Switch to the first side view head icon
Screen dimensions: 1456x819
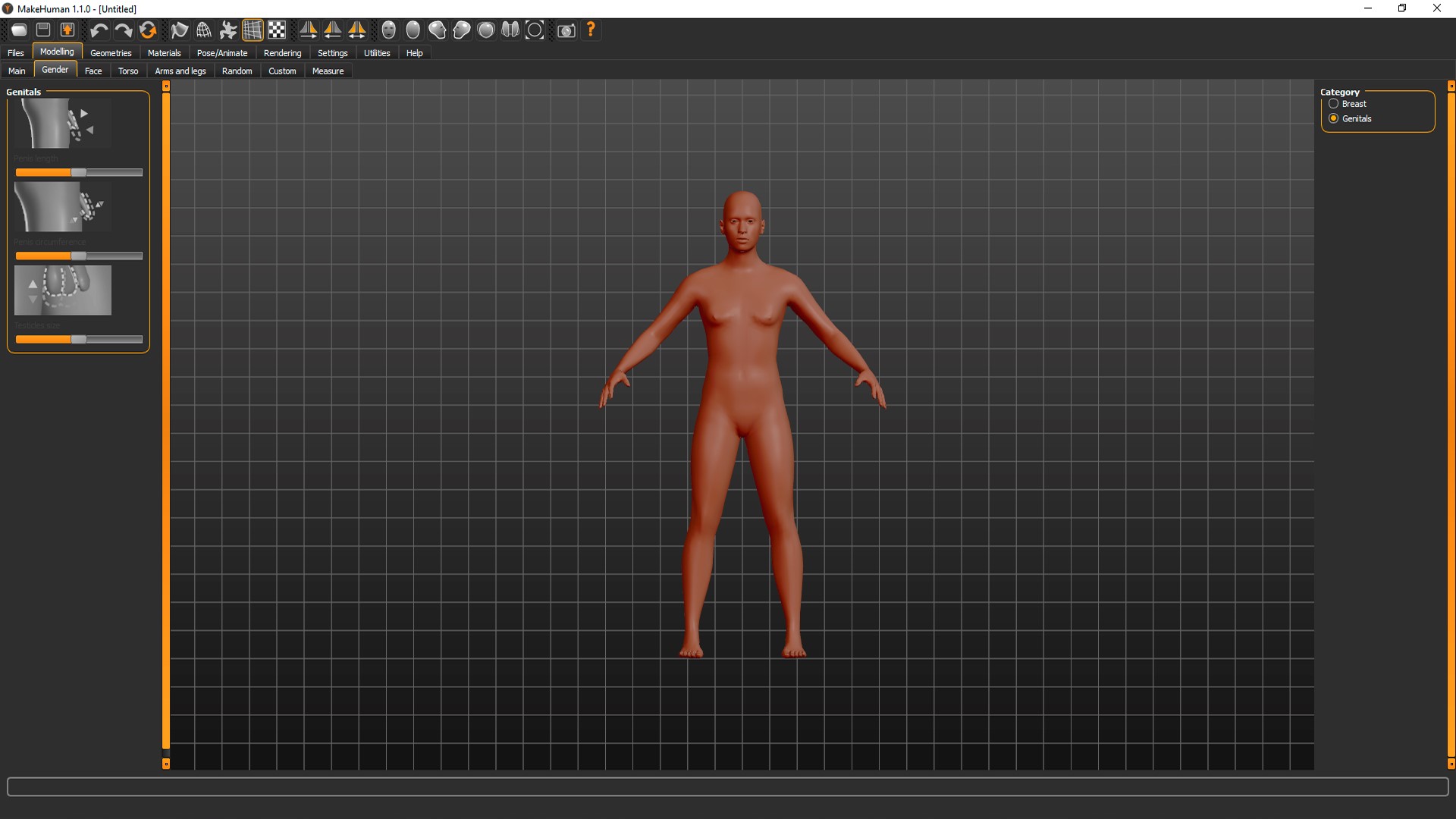click(x=438, y=30)
